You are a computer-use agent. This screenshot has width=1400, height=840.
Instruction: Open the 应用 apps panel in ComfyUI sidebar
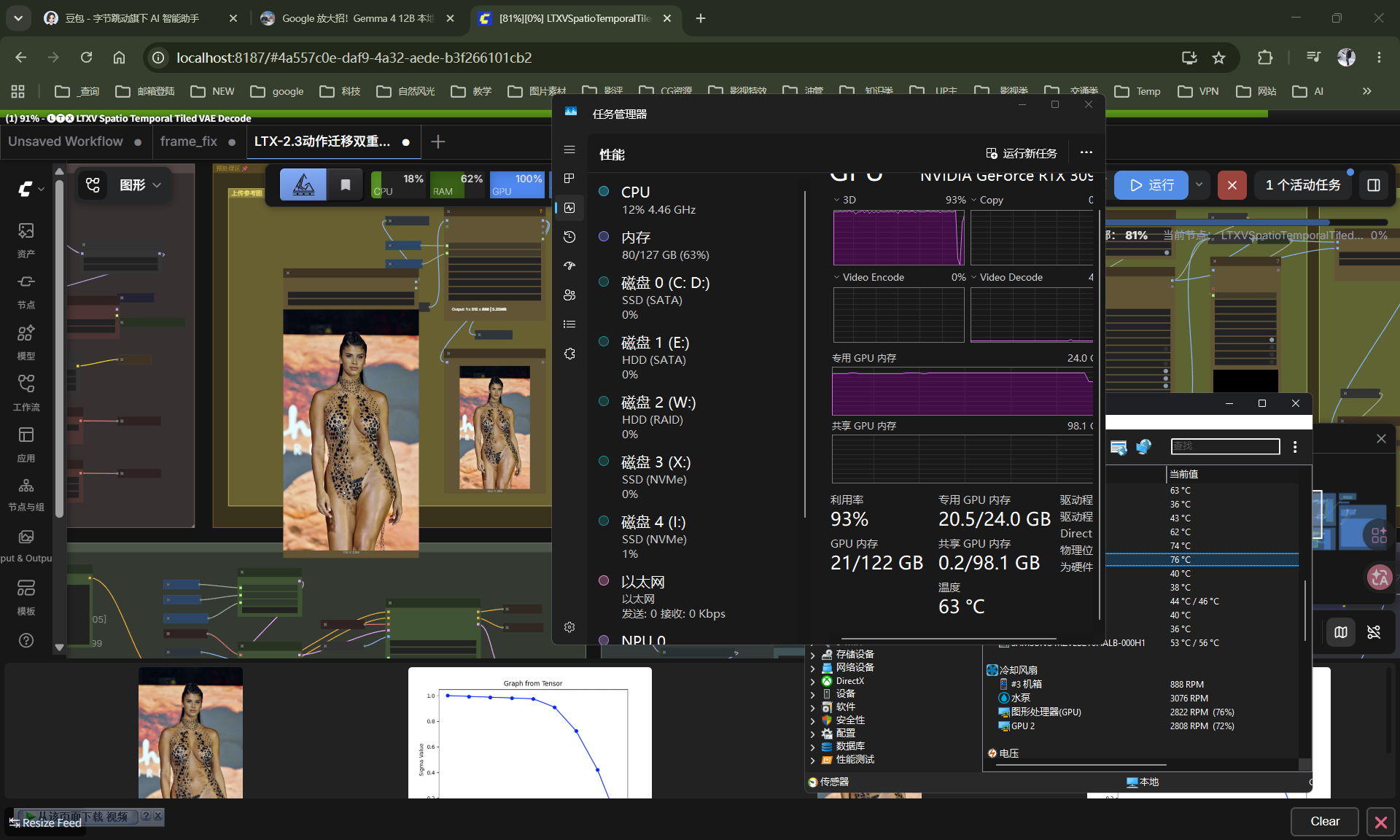(26, 445)
